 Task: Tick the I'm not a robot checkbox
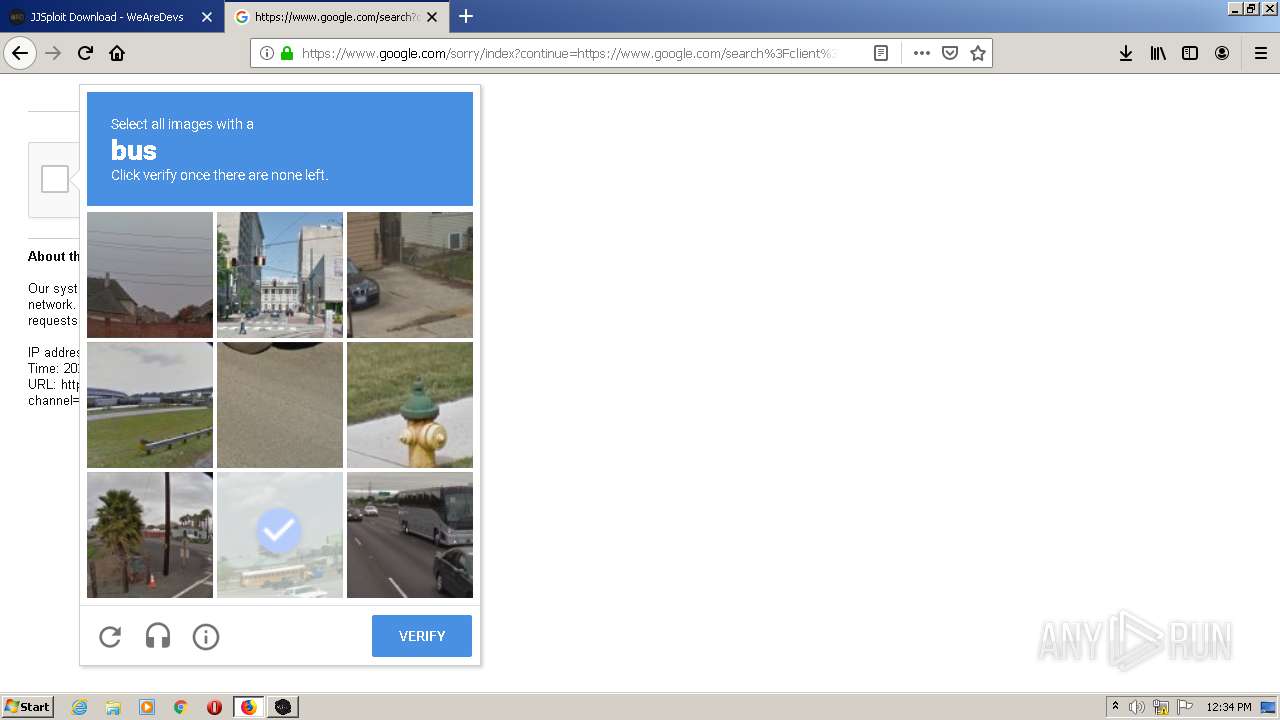(x=55, y=179)
